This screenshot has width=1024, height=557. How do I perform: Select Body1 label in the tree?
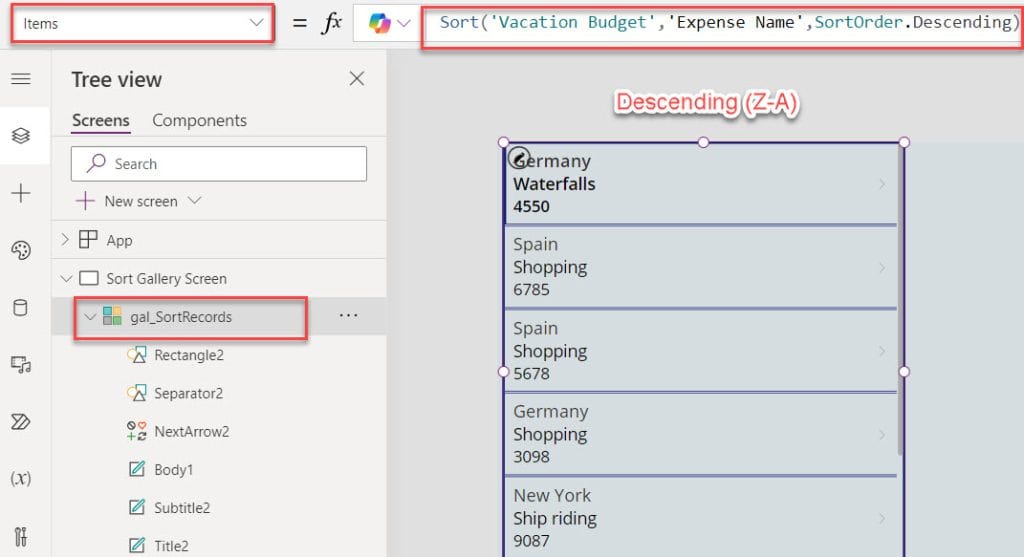(x=173, y=469)
